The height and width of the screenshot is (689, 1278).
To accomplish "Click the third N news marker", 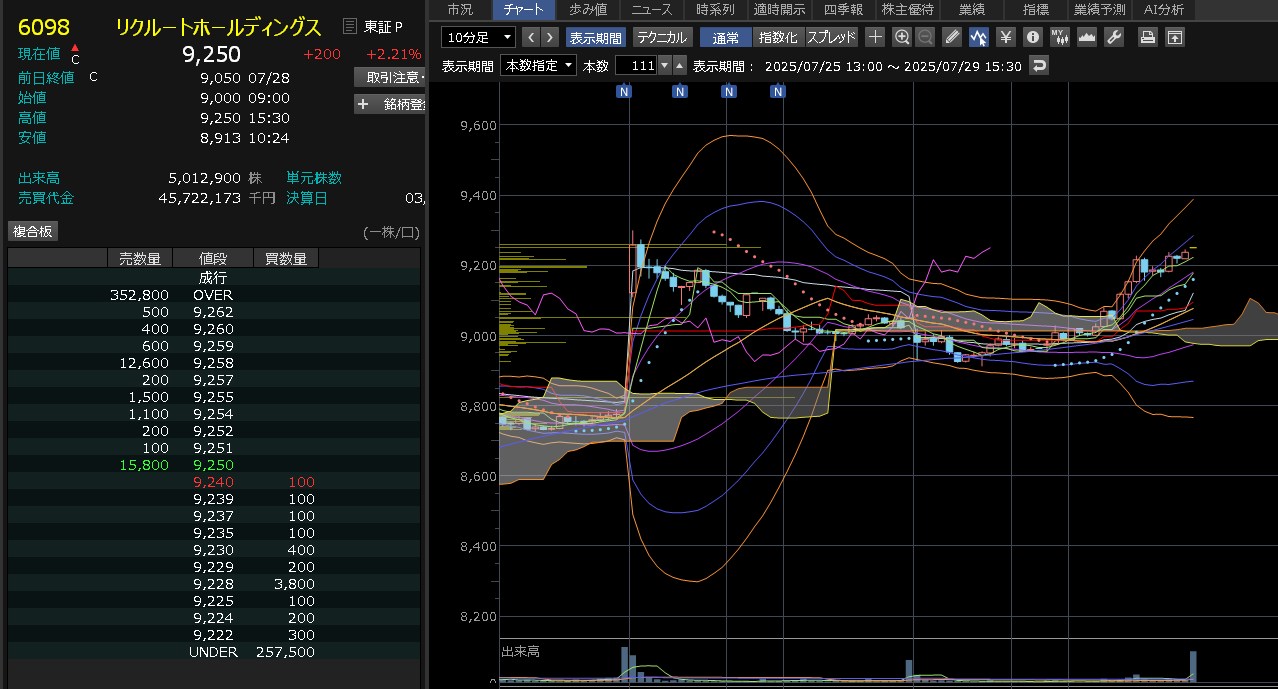I will [x=729, y=92].
